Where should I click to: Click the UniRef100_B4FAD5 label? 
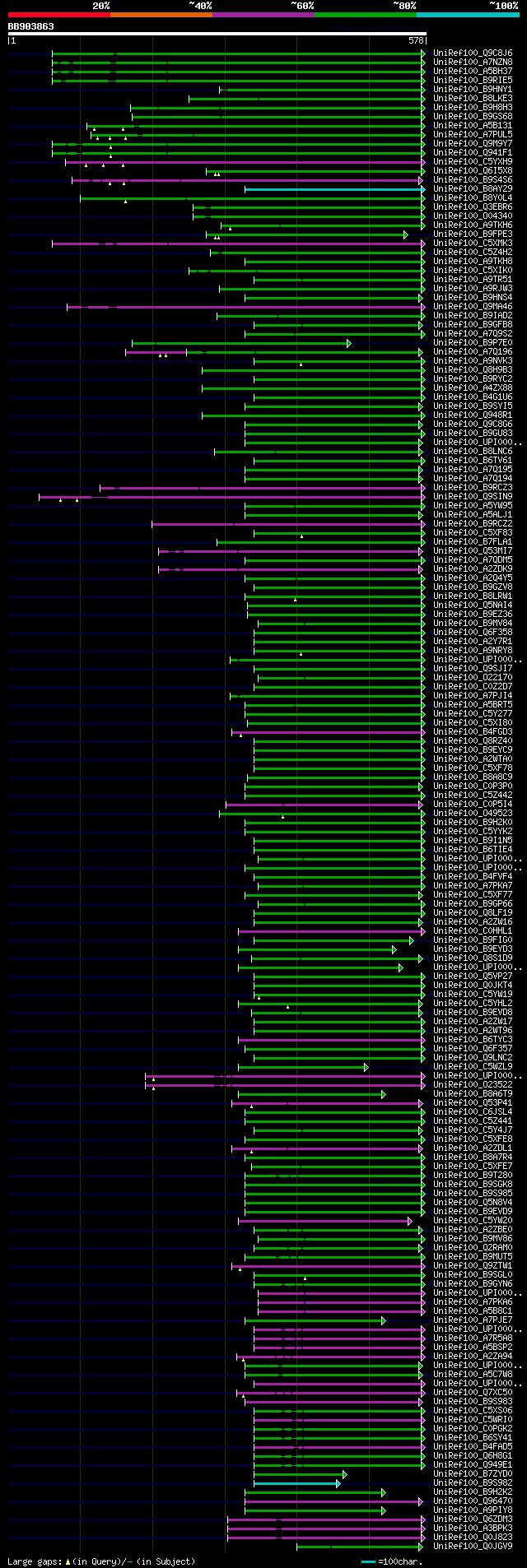[x=473, y=1447]
